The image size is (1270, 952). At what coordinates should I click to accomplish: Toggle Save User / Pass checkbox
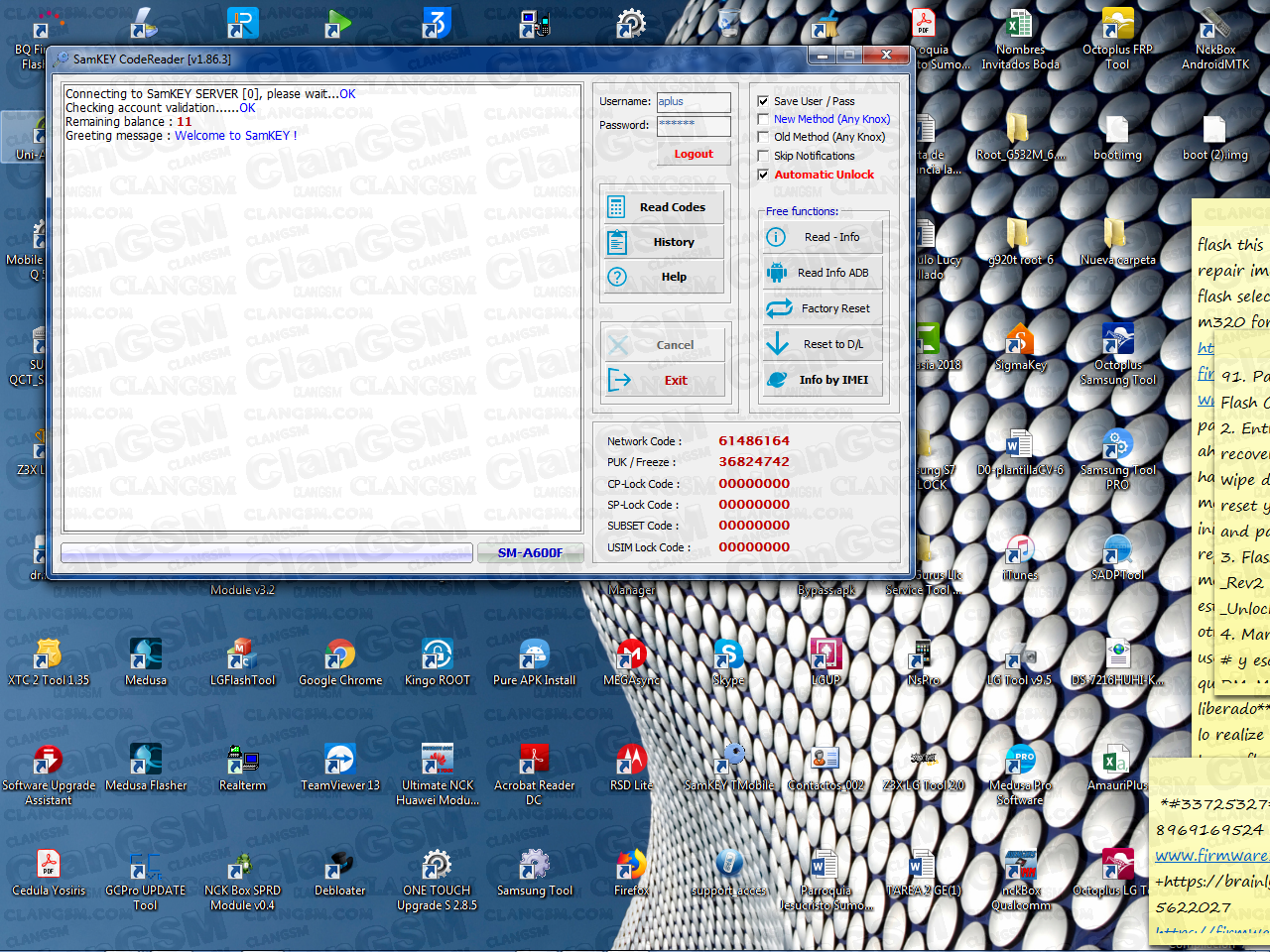click(763, 101)
